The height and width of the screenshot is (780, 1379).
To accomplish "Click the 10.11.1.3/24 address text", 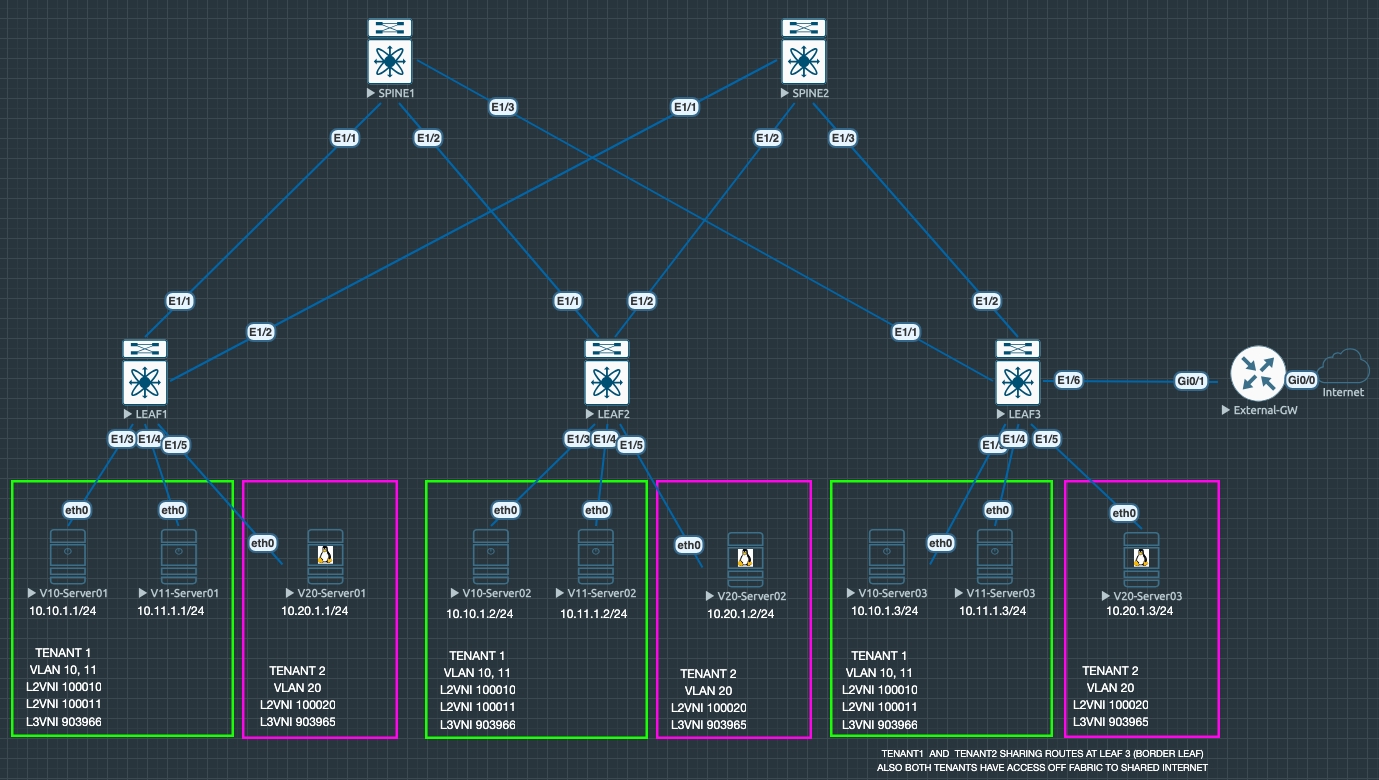I will (993, 610).
